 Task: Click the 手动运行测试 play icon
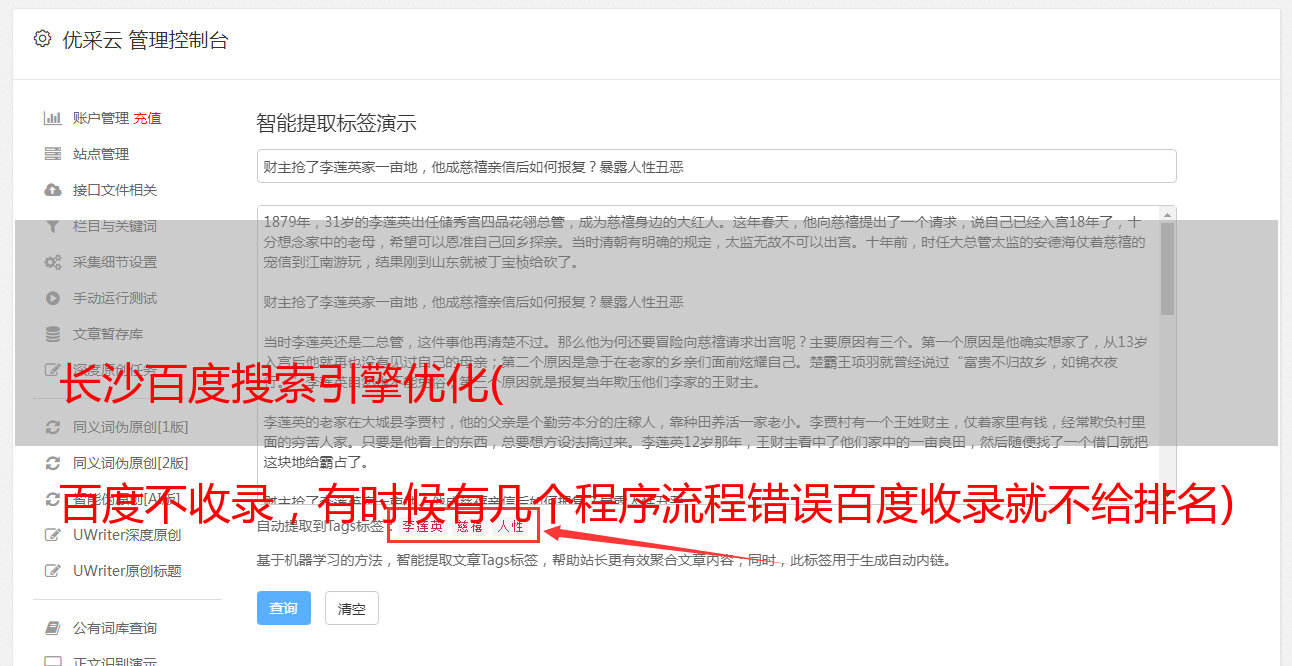(53, 298)
